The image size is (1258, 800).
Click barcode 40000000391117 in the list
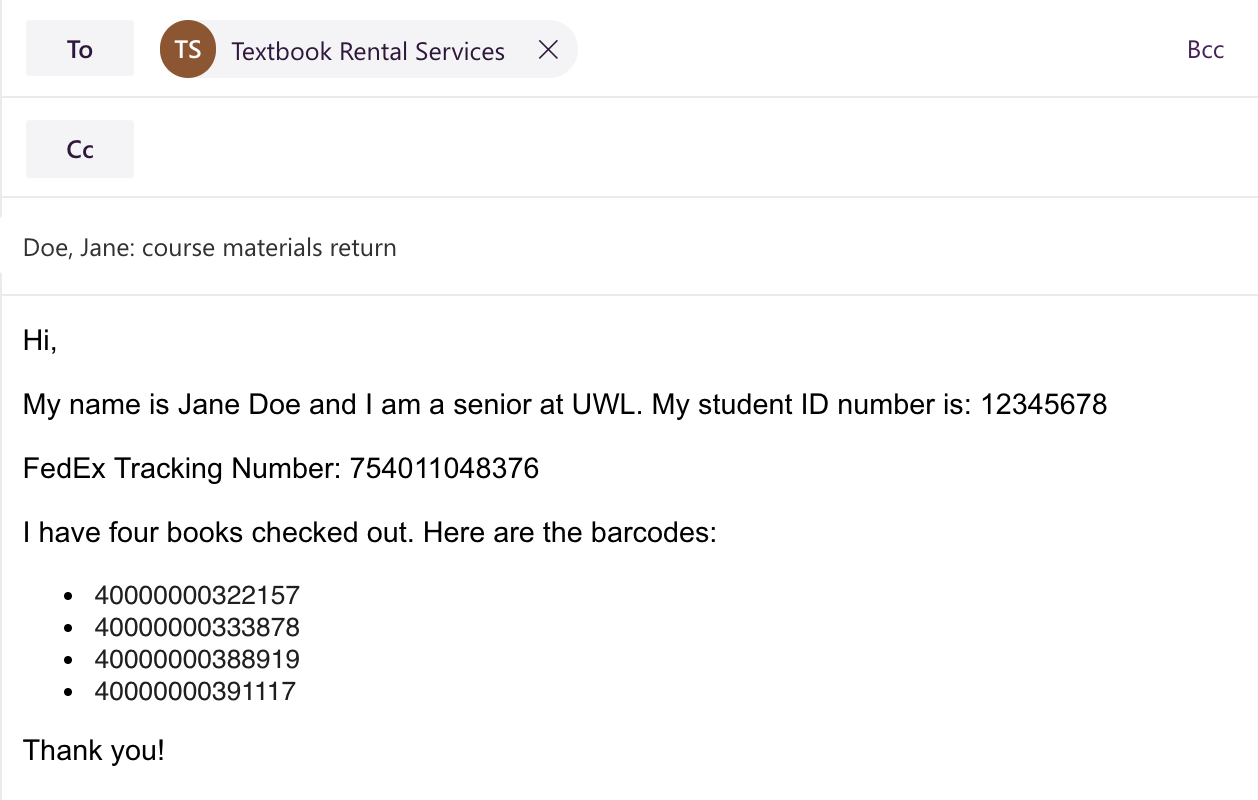pyautogui.click(x=195, y=691)
